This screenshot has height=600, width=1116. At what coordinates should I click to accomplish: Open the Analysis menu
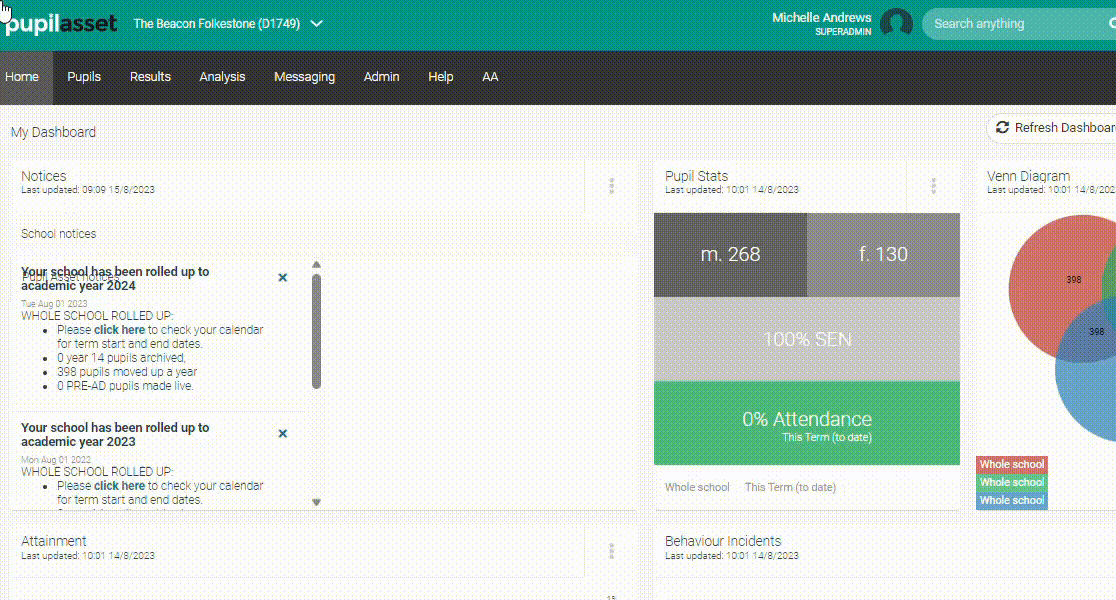point(222,76)
